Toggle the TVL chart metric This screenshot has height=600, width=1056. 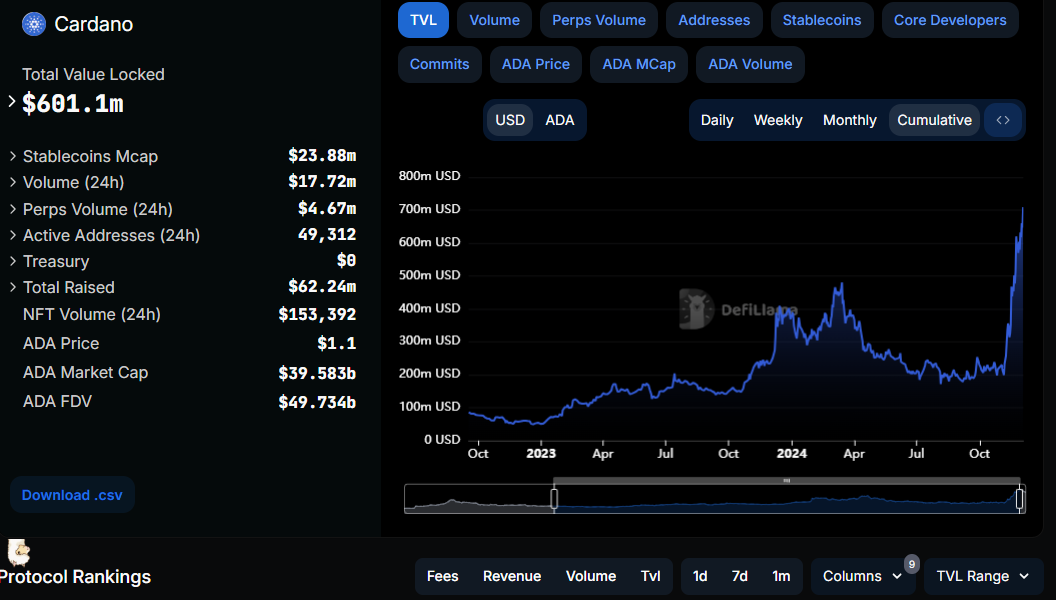click(423, 20)
